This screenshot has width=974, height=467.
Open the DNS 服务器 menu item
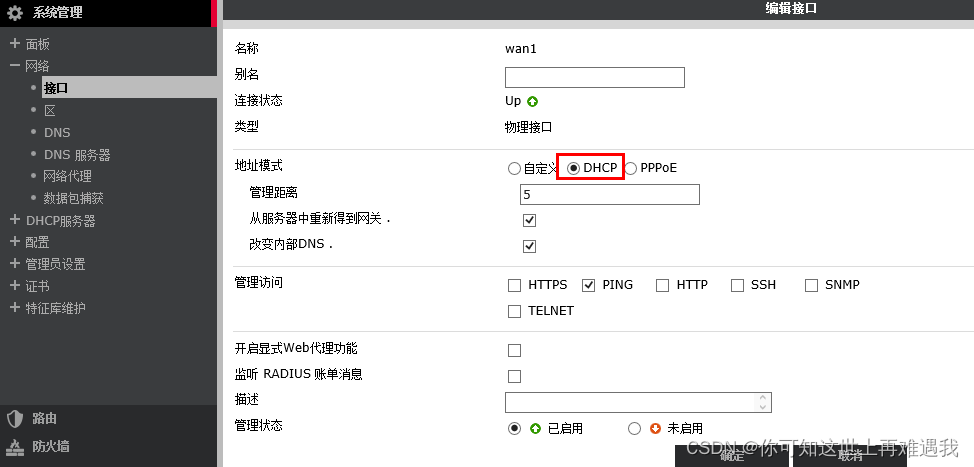click(x=77, y=155)
